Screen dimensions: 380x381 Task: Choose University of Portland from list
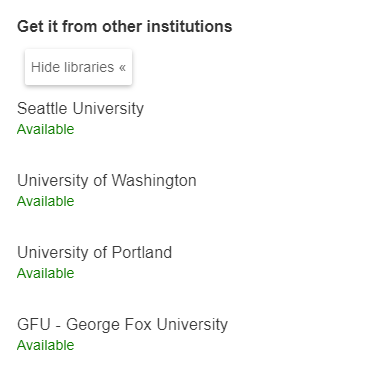tap(94, 253)
